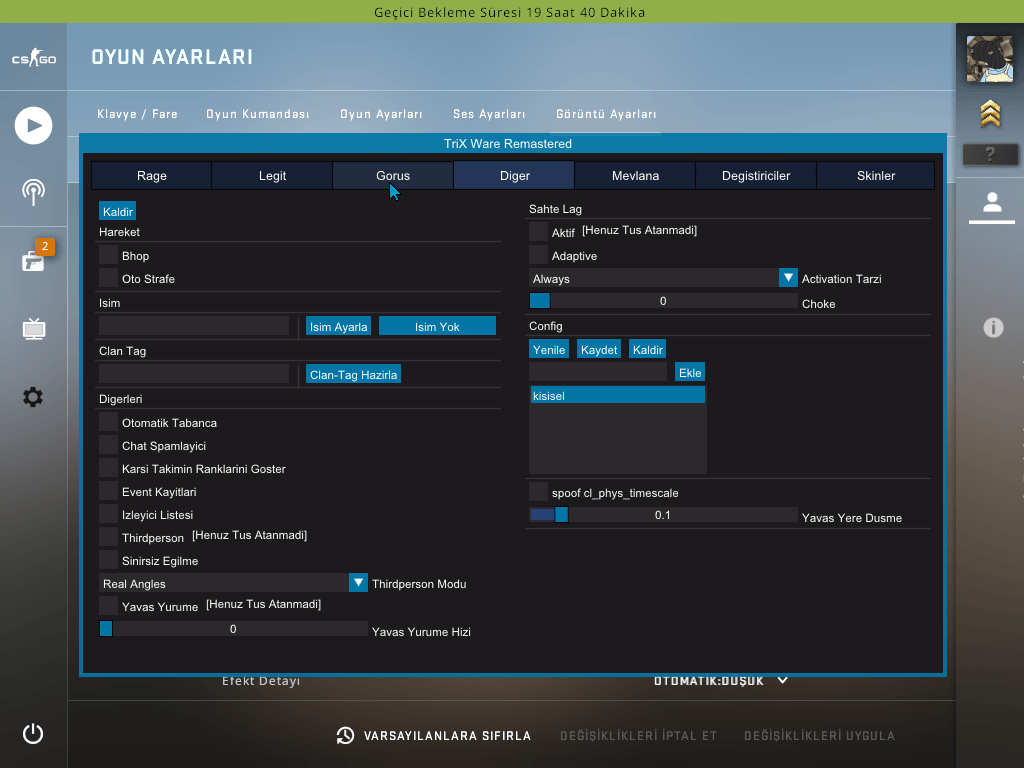The image size is (1024, 768).
Task: Click the rank chevrons icon
Action: [991, 114]
